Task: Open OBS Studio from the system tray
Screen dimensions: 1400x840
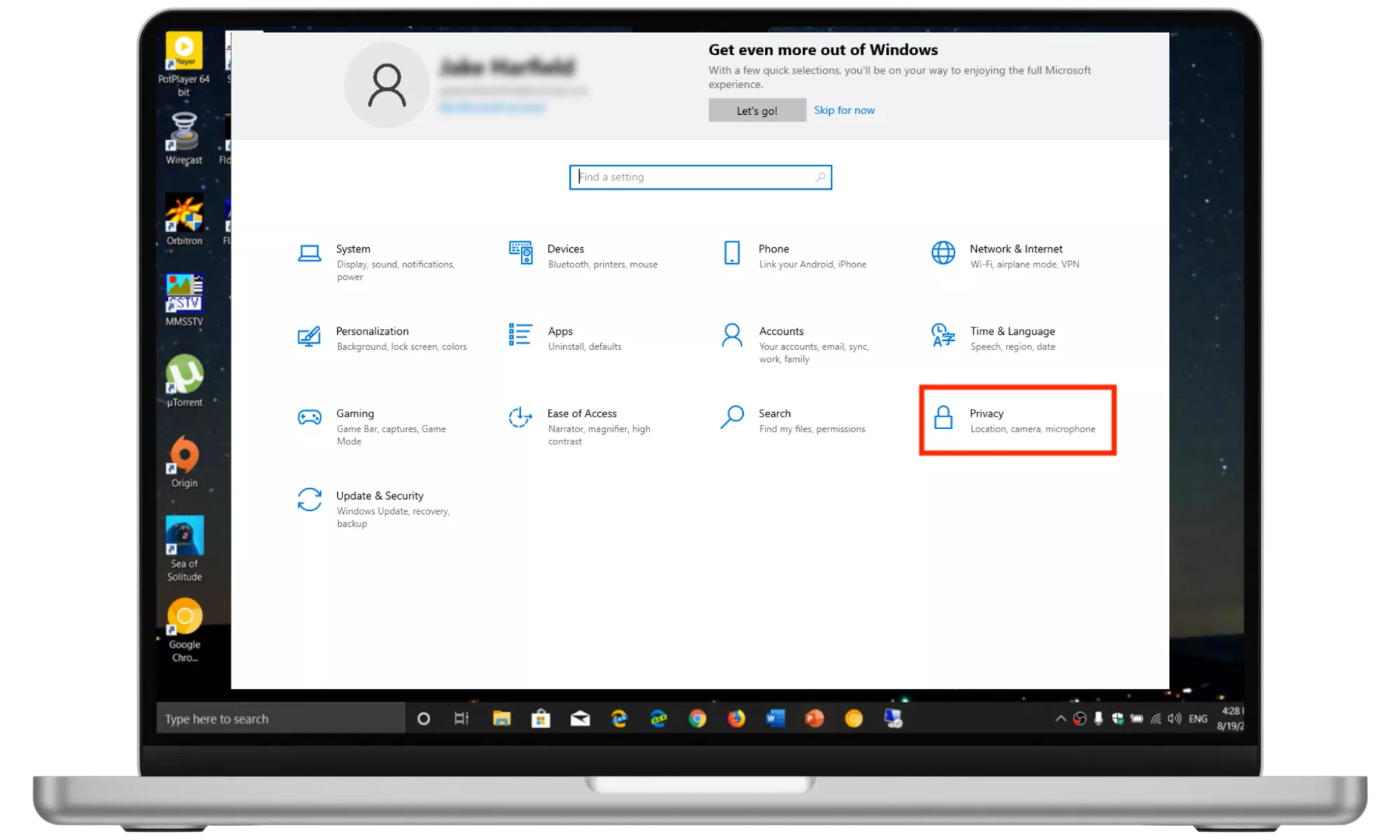Action: pos(1079,717)
